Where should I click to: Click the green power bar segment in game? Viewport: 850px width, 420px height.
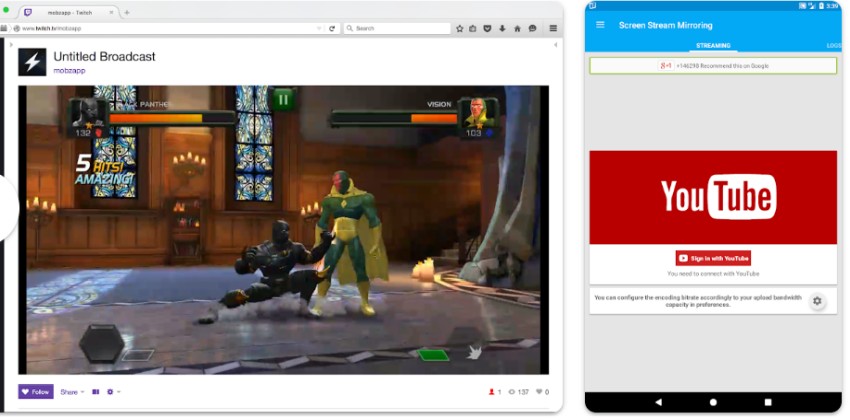click(433, 356)
